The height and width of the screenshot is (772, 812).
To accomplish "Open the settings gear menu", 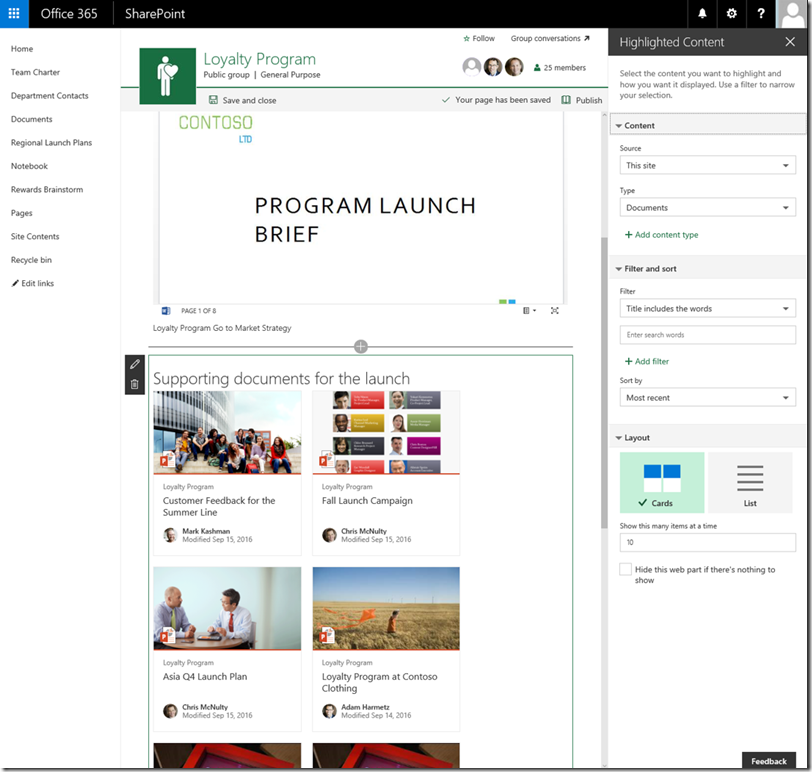I will click(x=731, y=13).
